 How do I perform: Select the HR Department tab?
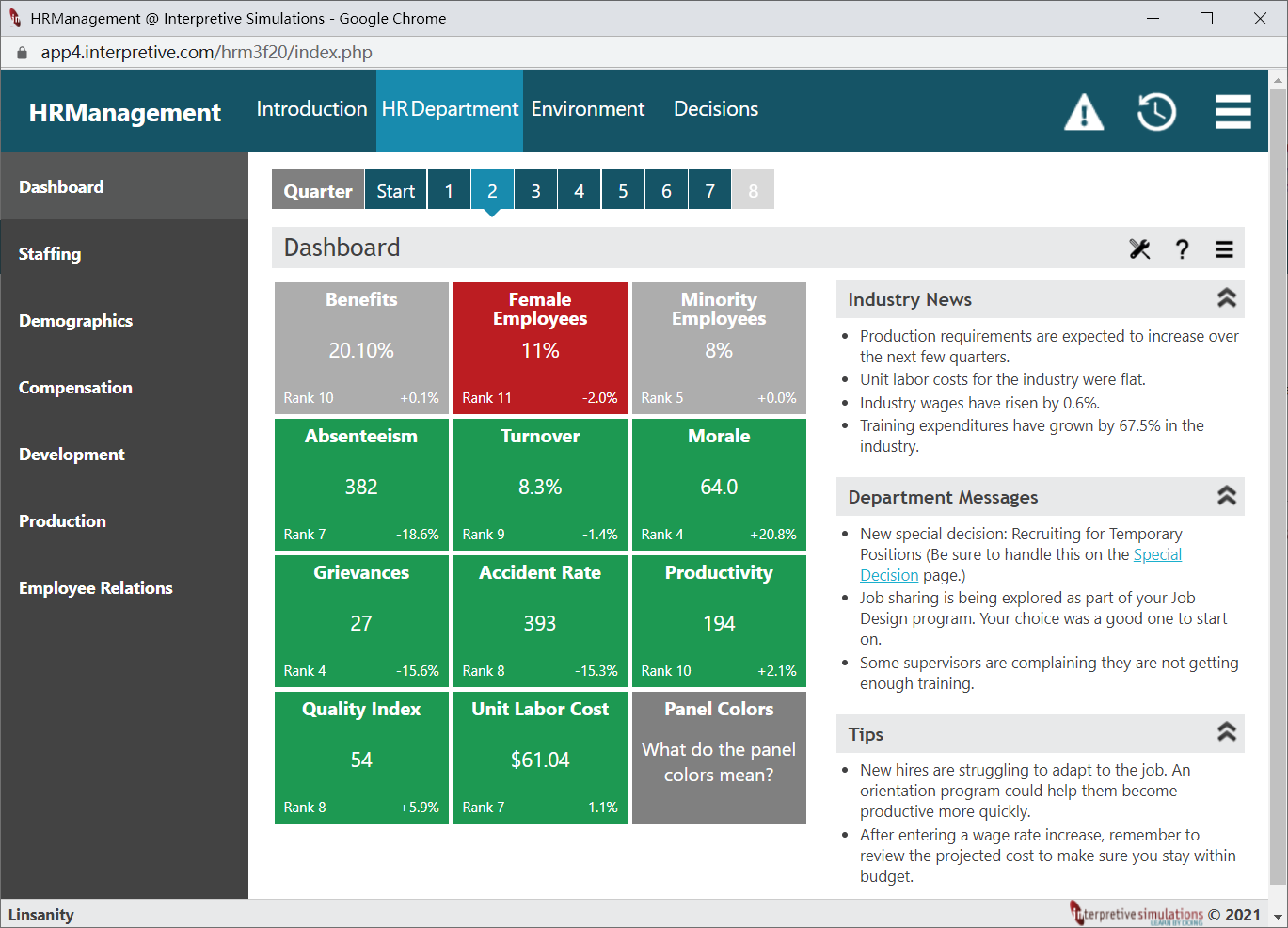[450, 109]
